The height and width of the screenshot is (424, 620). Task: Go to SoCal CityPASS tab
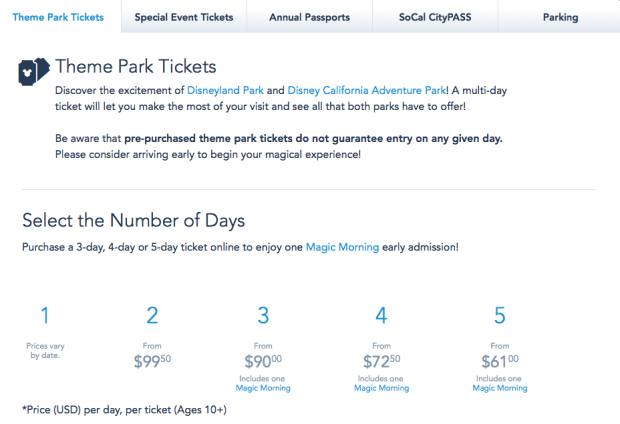[435, 17]
